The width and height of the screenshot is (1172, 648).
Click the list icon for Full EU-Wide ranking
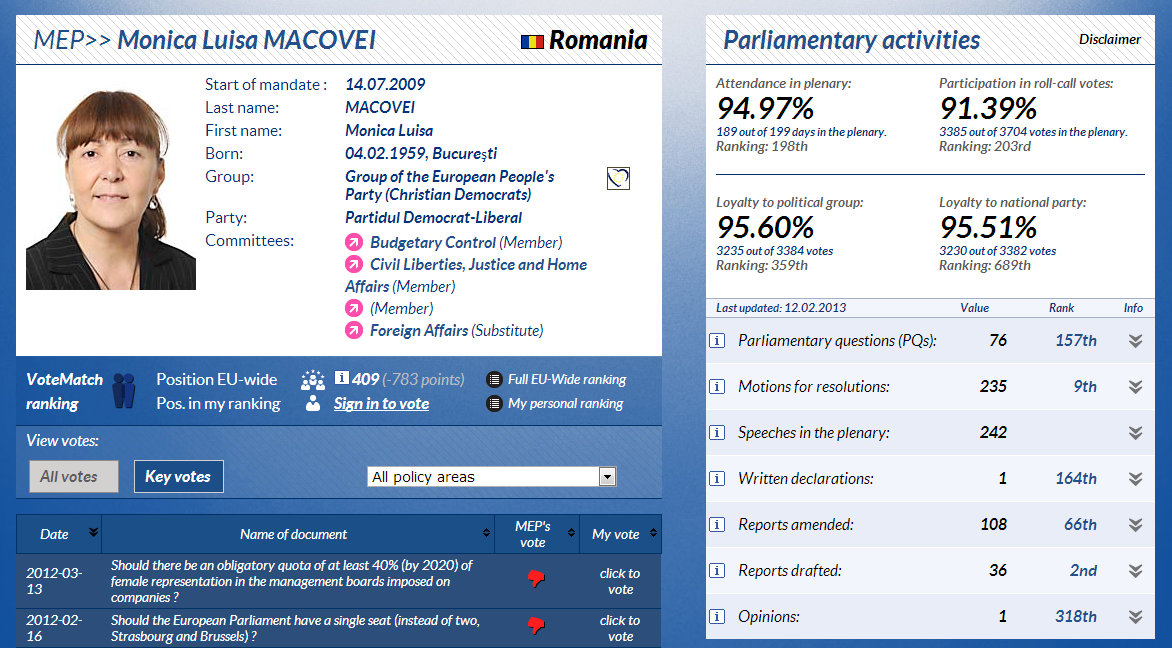coord(494,380)
